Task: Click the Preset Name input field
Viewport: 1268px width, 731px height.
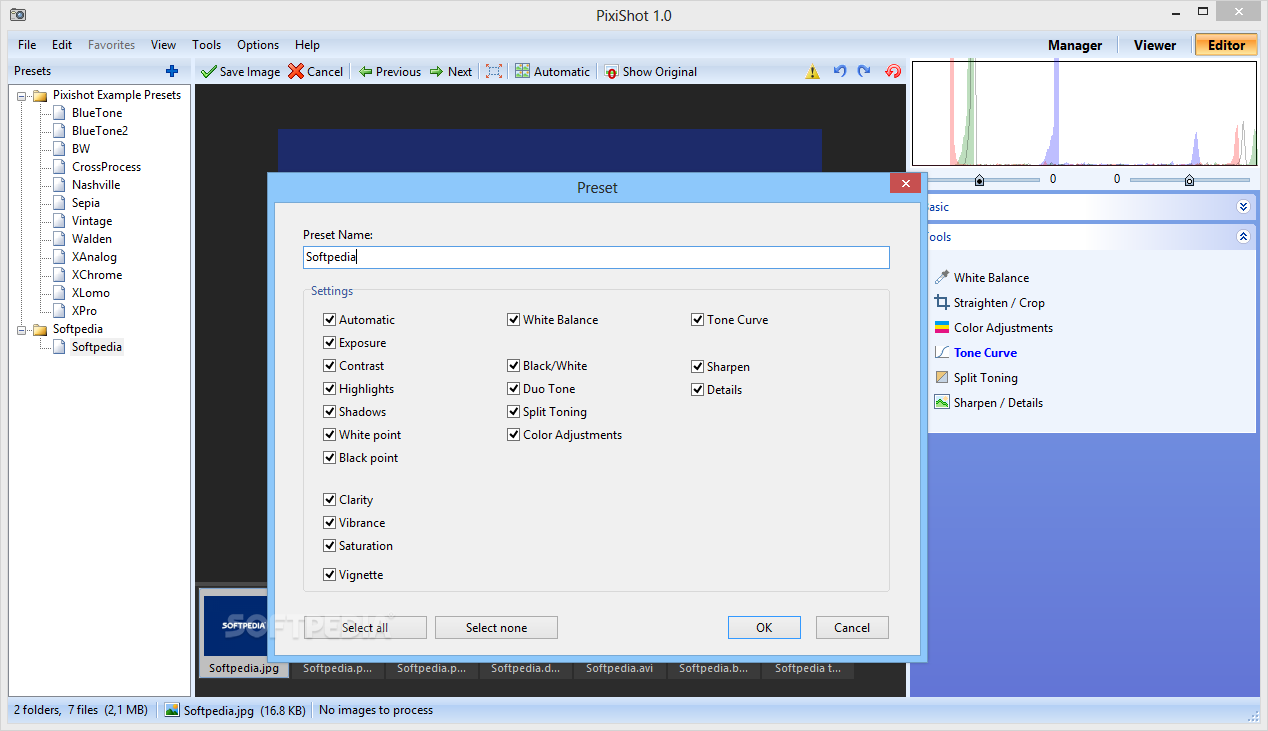Action: pyautogui.click(x=596, y=257)
